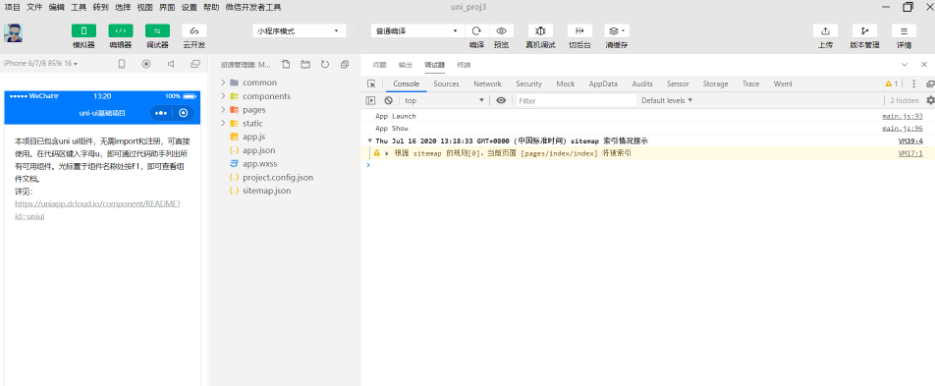Switch to the AppData tab

click(603, 84)
